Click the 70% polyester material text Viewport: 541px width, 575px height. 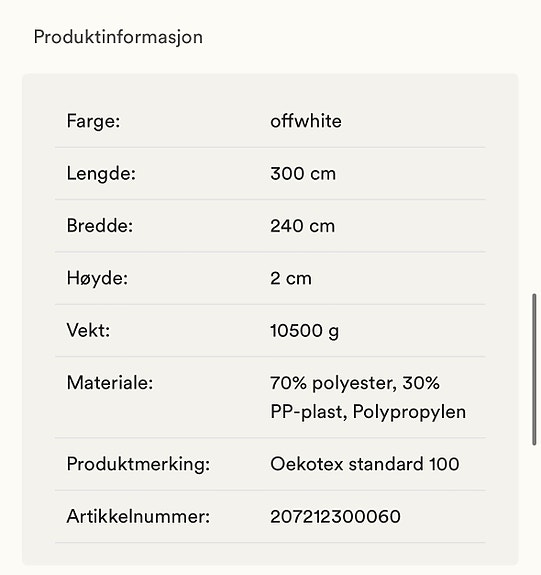333,384
